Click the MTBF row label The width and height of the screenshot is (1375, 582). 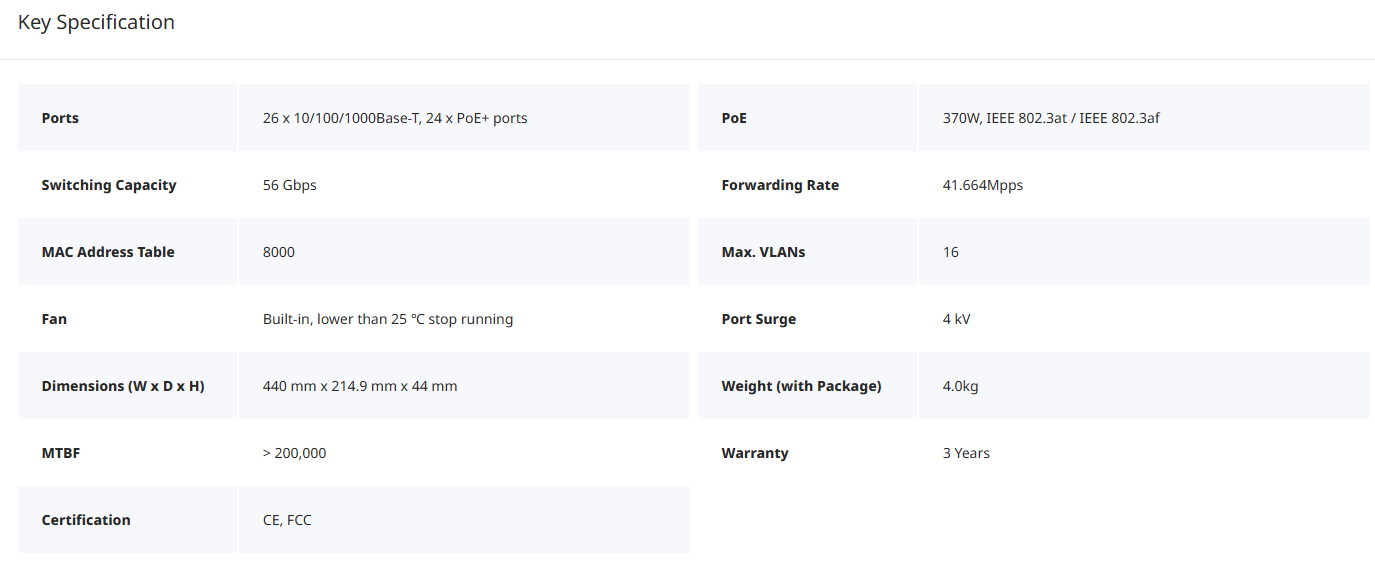(x=61, y=453)
